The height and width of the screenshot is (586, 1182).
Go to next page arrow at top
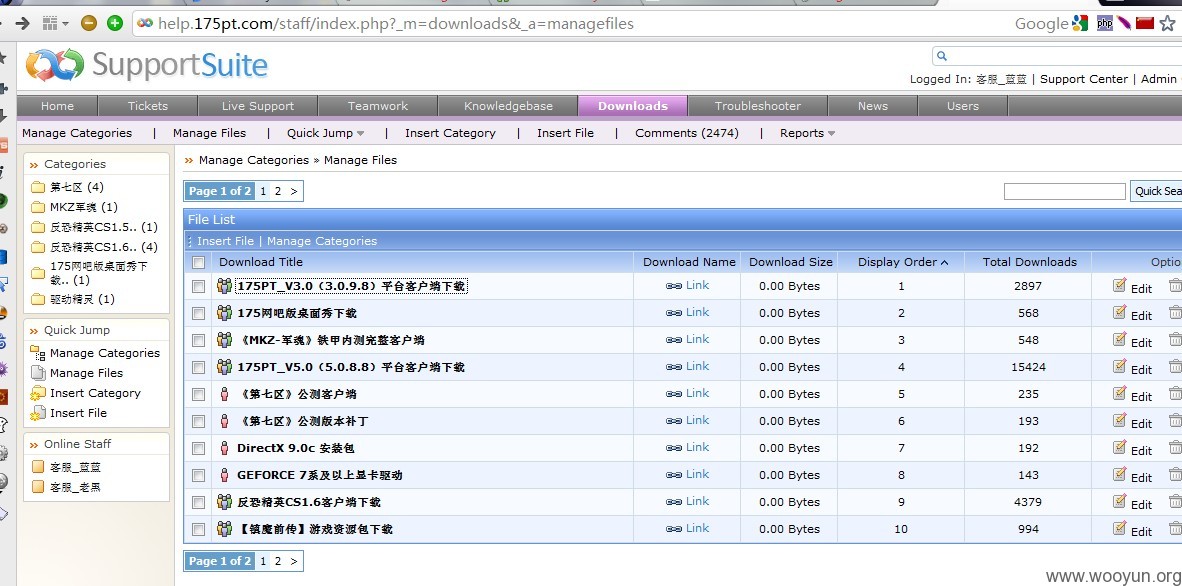point(294,191)
